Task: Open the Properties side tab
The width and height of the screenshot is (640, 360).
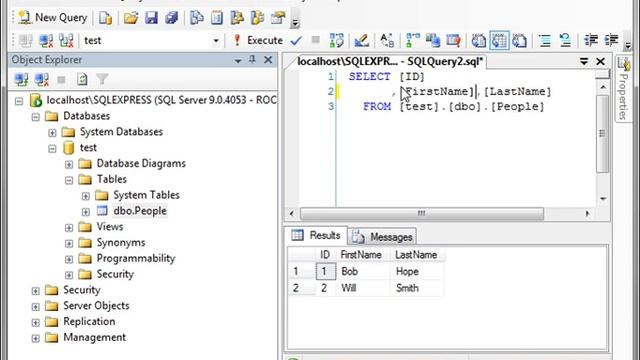Action: [624, 89]
